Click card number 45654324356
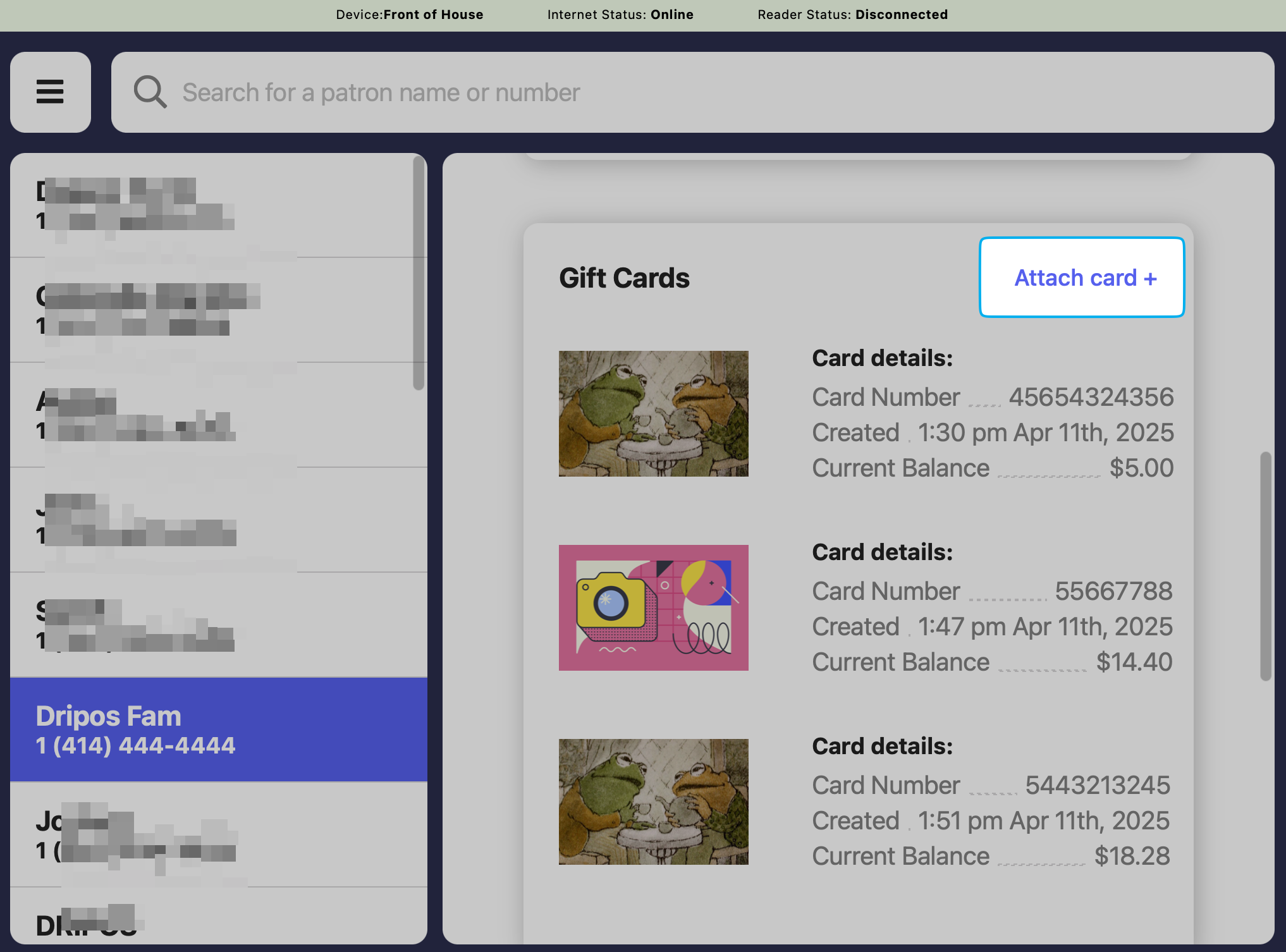Screen dimensions: 1286x952 point(1091,397)
